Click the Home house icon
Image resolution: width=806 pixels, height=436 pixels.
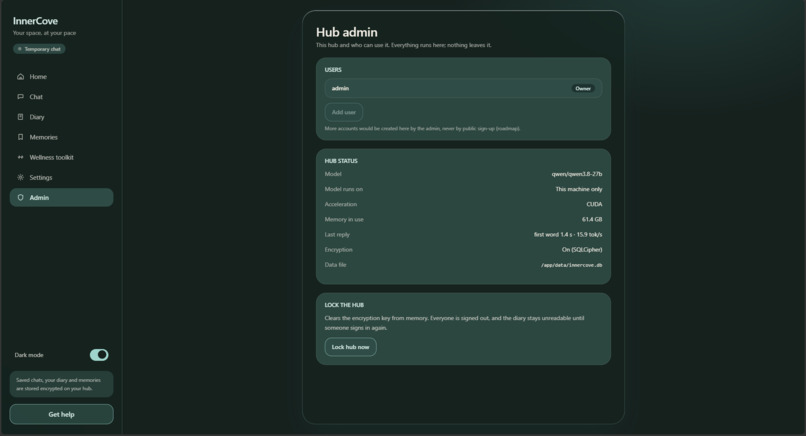(21, 77)
